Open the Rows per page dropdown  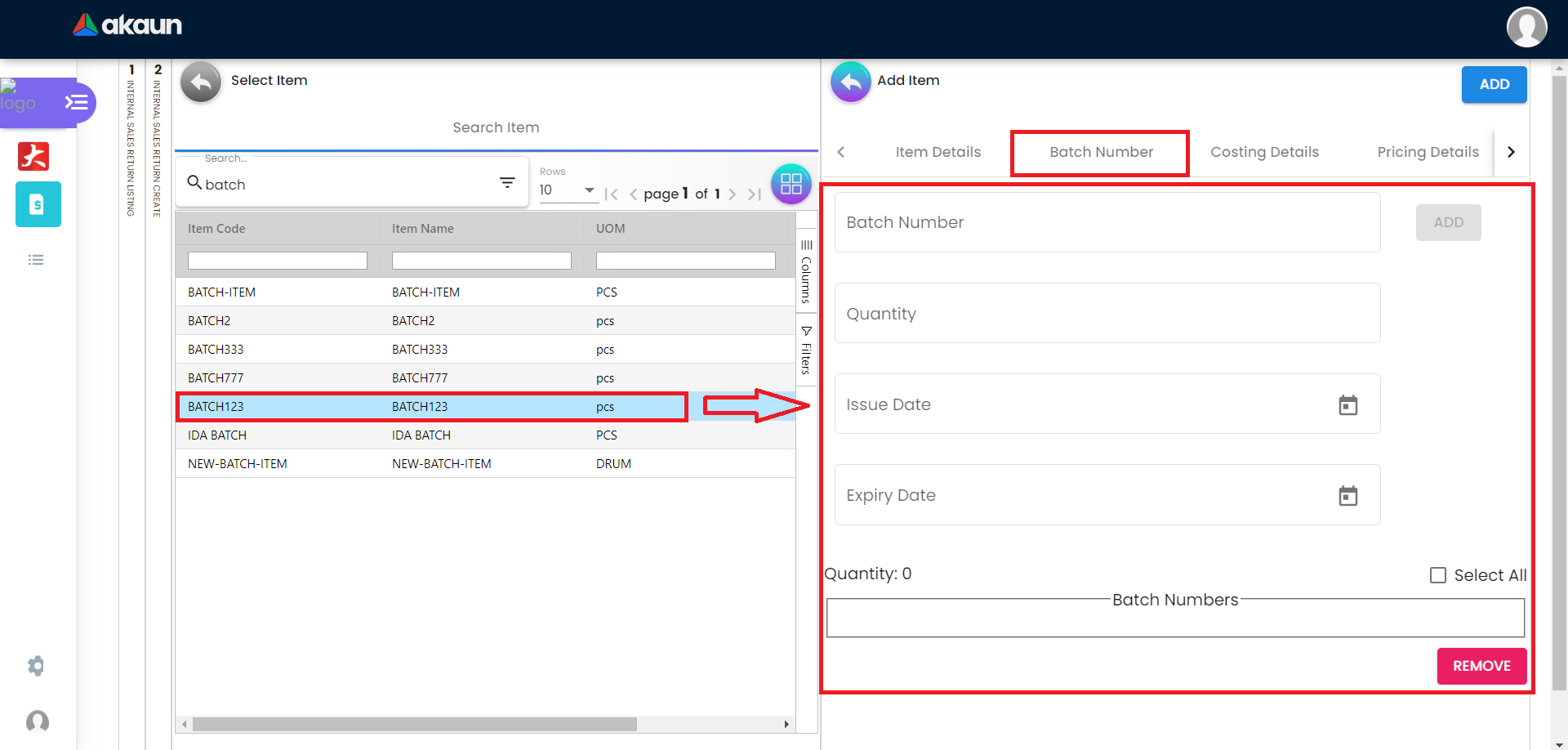[568, 190]
